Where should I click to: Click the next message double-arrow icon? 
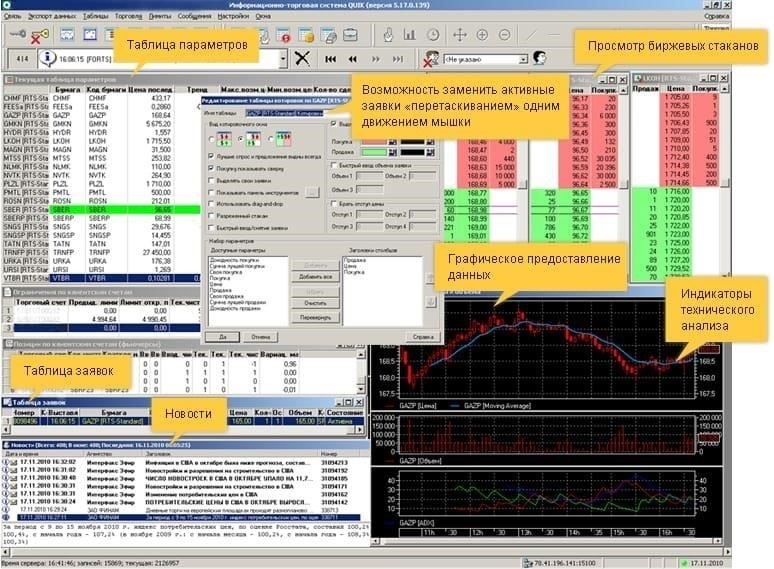point(376,59)
